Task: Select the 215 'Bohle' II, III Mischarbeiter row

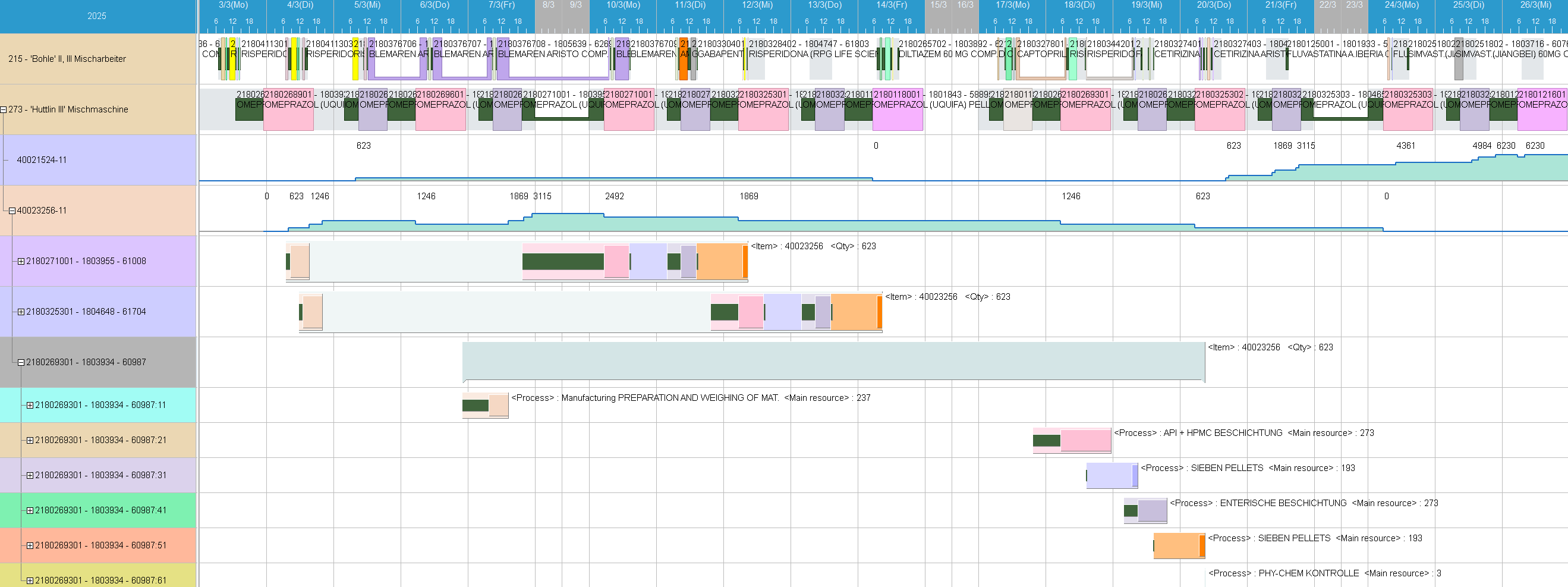Action: tap(67, 59)
